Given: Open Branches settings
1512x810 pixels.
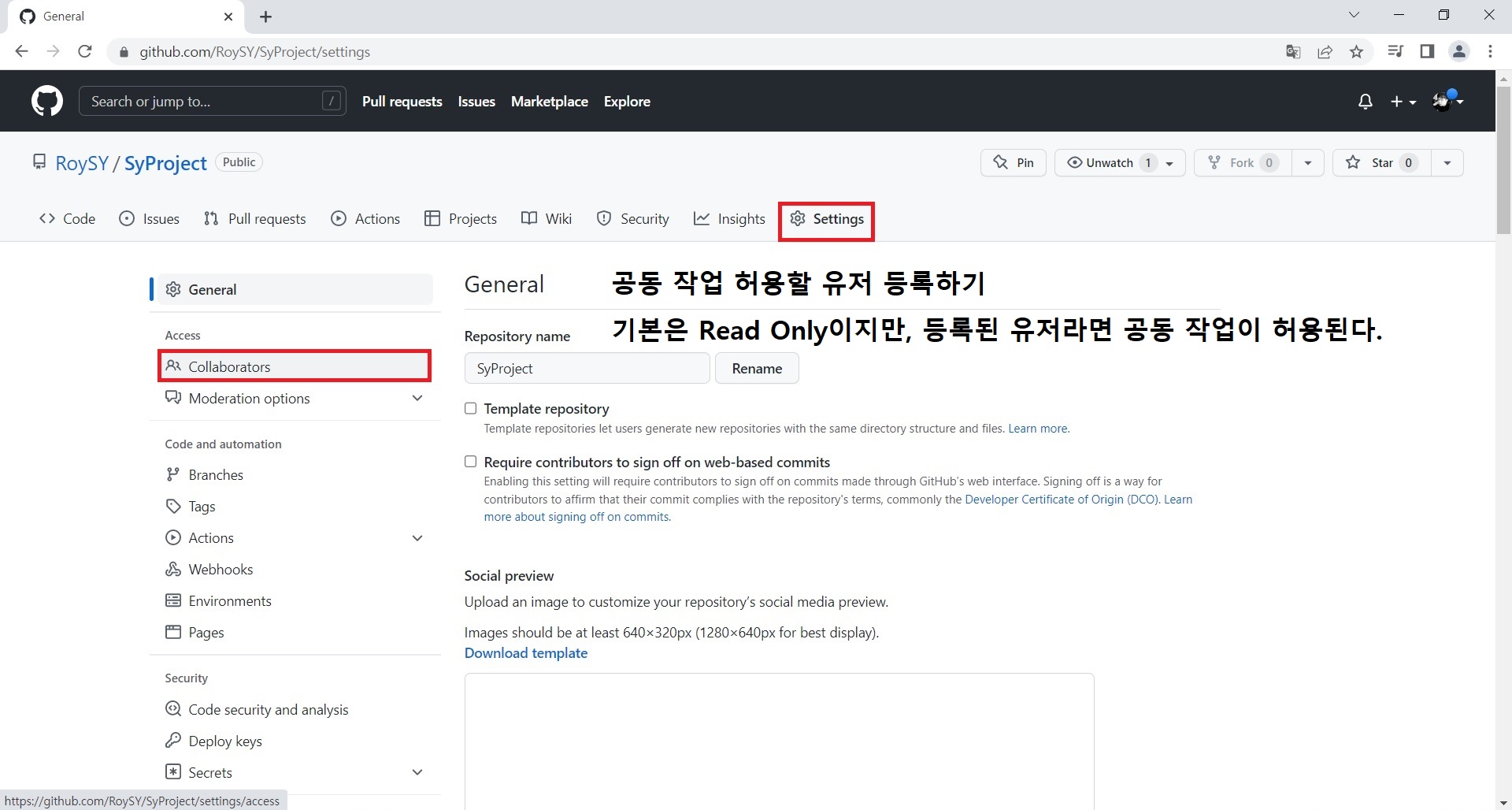Looking at the screenshot, I should 295,475.
